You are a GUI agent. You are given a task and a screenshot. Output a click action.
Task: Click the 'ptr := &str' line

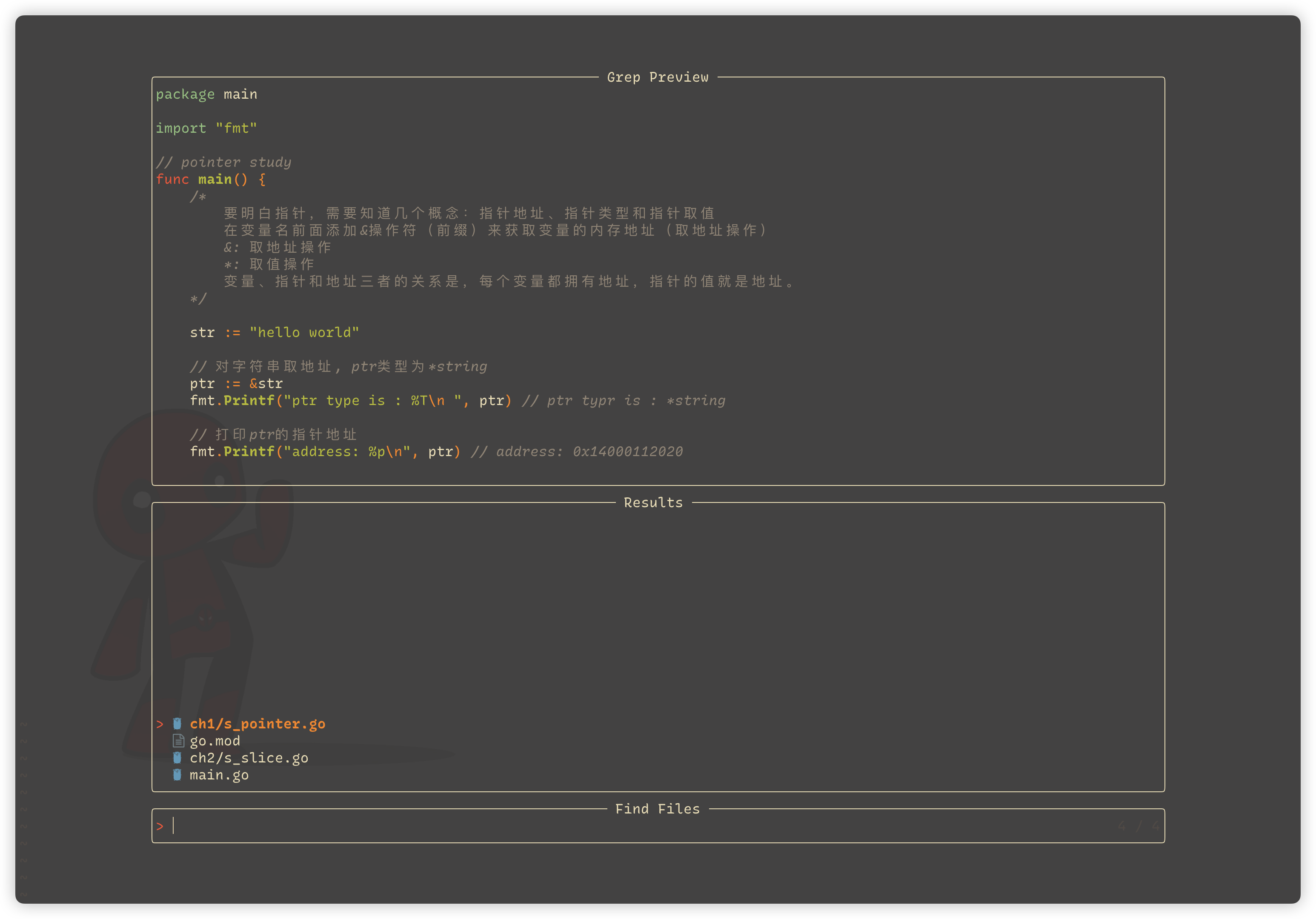[236, 383]
